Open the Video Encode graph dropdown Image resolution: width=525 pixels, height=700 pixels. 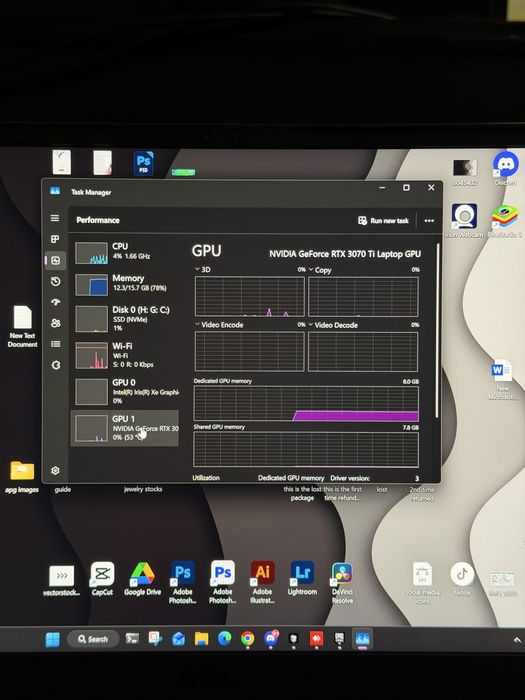pyautogui.click(x=219, y=325)
